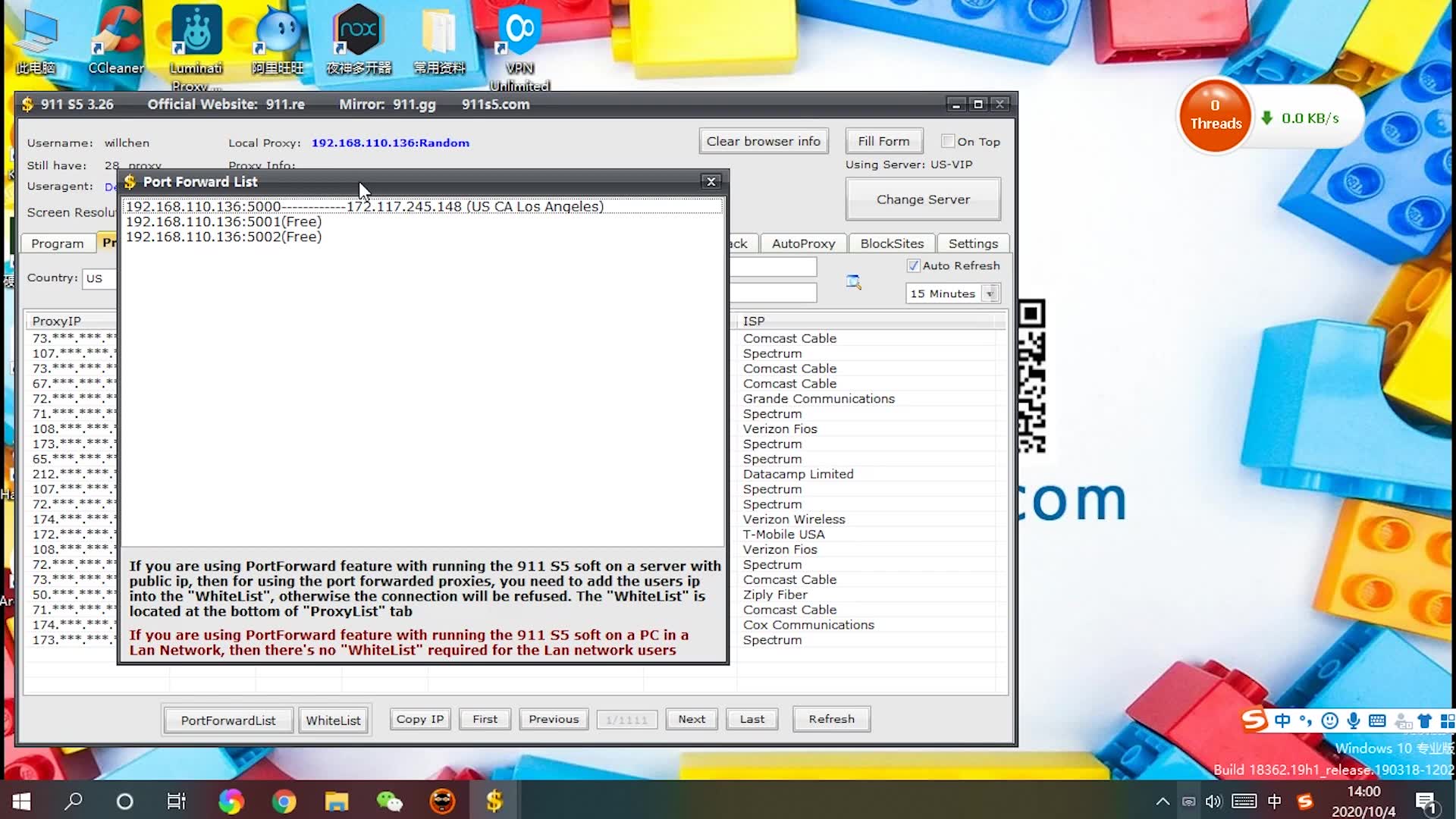Click the Country US field
The width and height of the screenshot is (1456, 819).
(100, 278)
